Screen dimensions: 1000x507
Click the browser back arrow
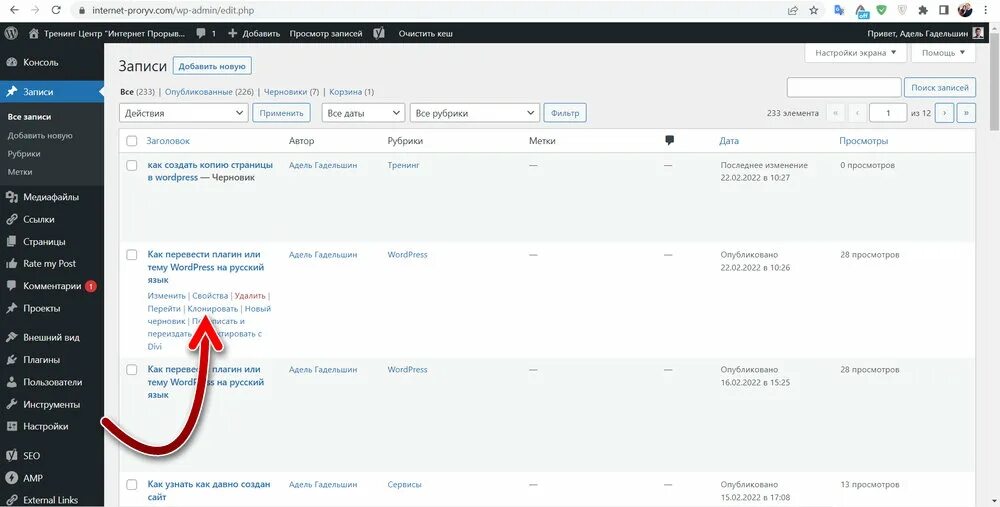coord(15,10)
